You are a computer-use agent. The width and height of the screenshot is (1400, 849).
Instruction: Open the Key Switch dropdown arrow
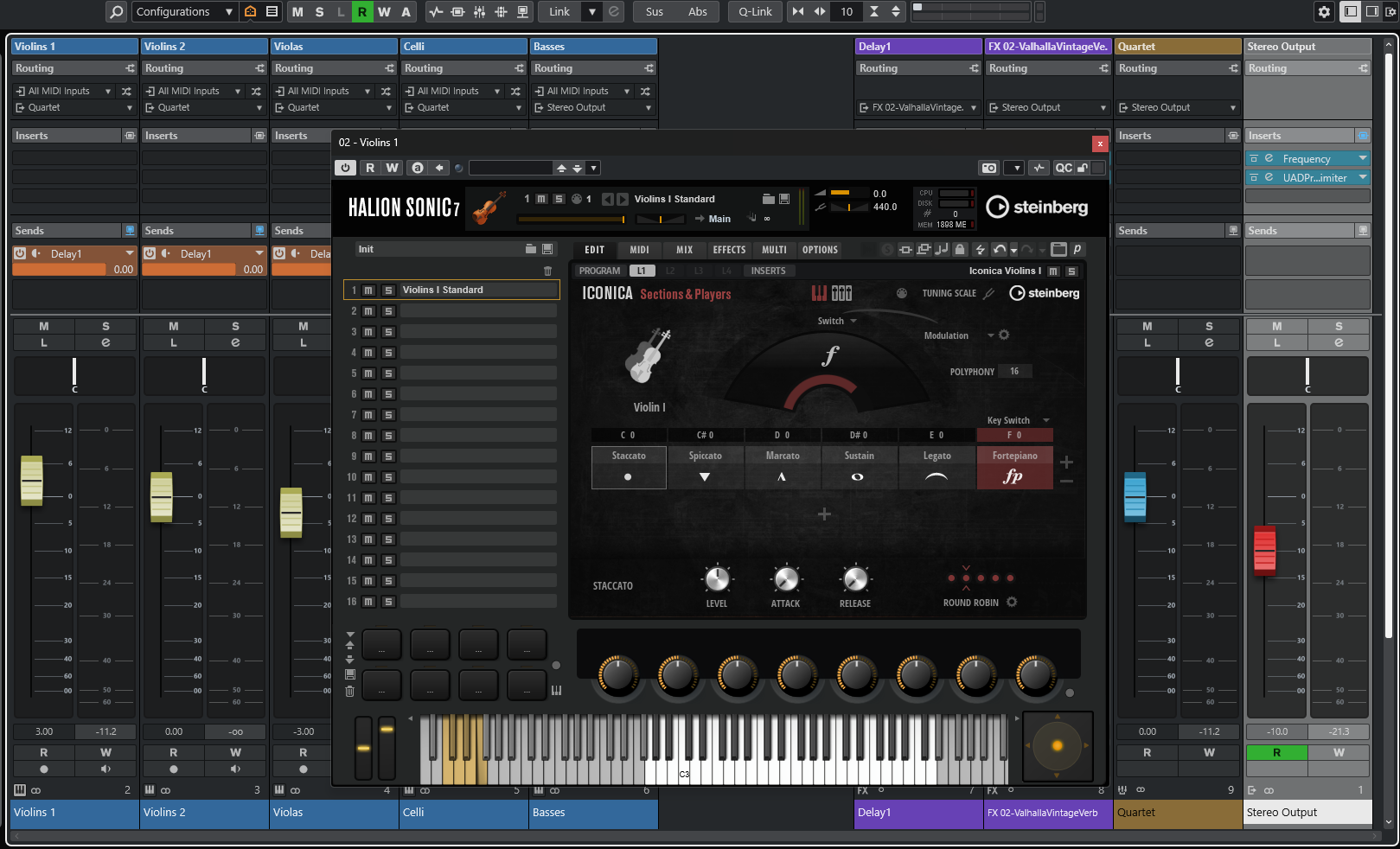tap(1045, 420)
